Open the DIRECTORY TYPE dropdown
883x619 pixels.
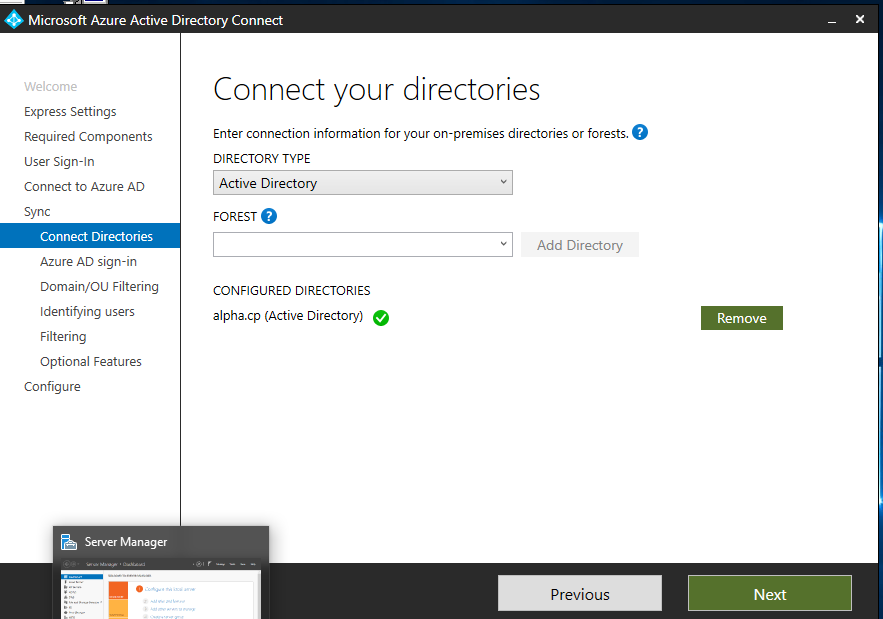(363, 183)
